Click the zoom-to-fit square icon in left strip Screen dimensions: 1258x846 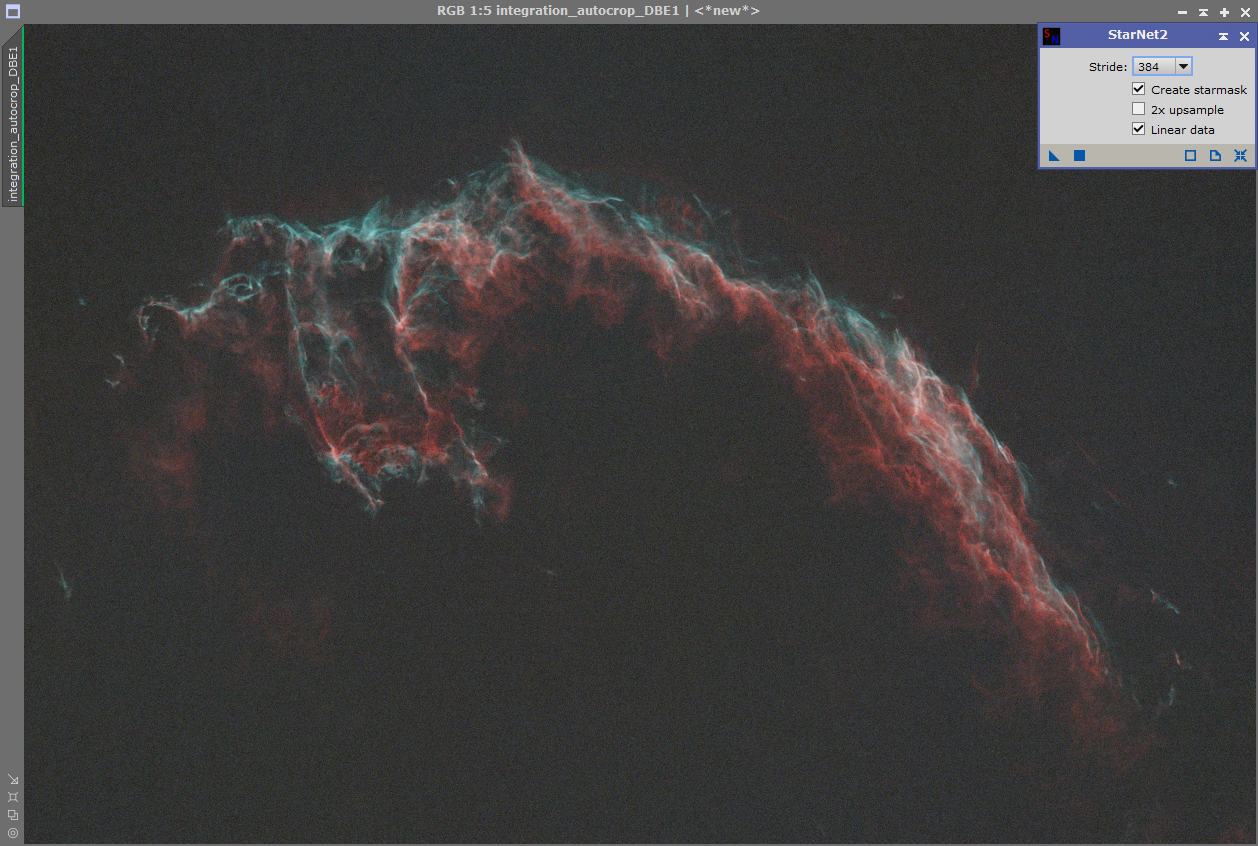pyautogui.click(x=13, y=797)
